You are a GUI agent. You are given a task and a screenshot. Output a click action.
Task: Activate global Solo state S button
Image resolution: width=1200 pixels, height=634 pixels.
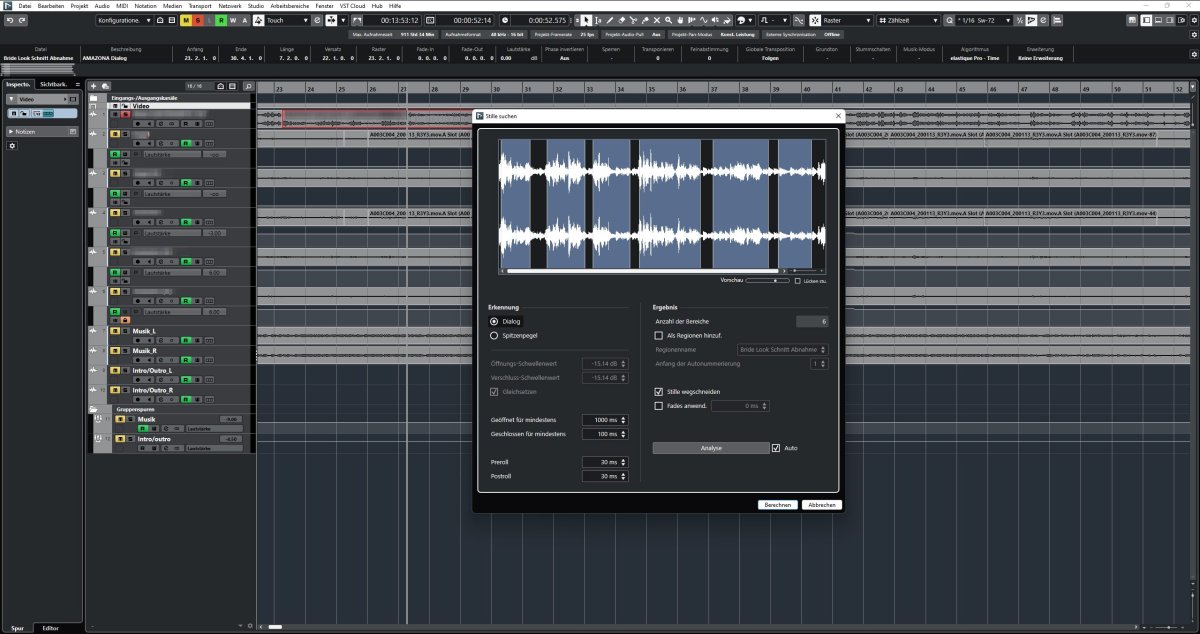199,20
